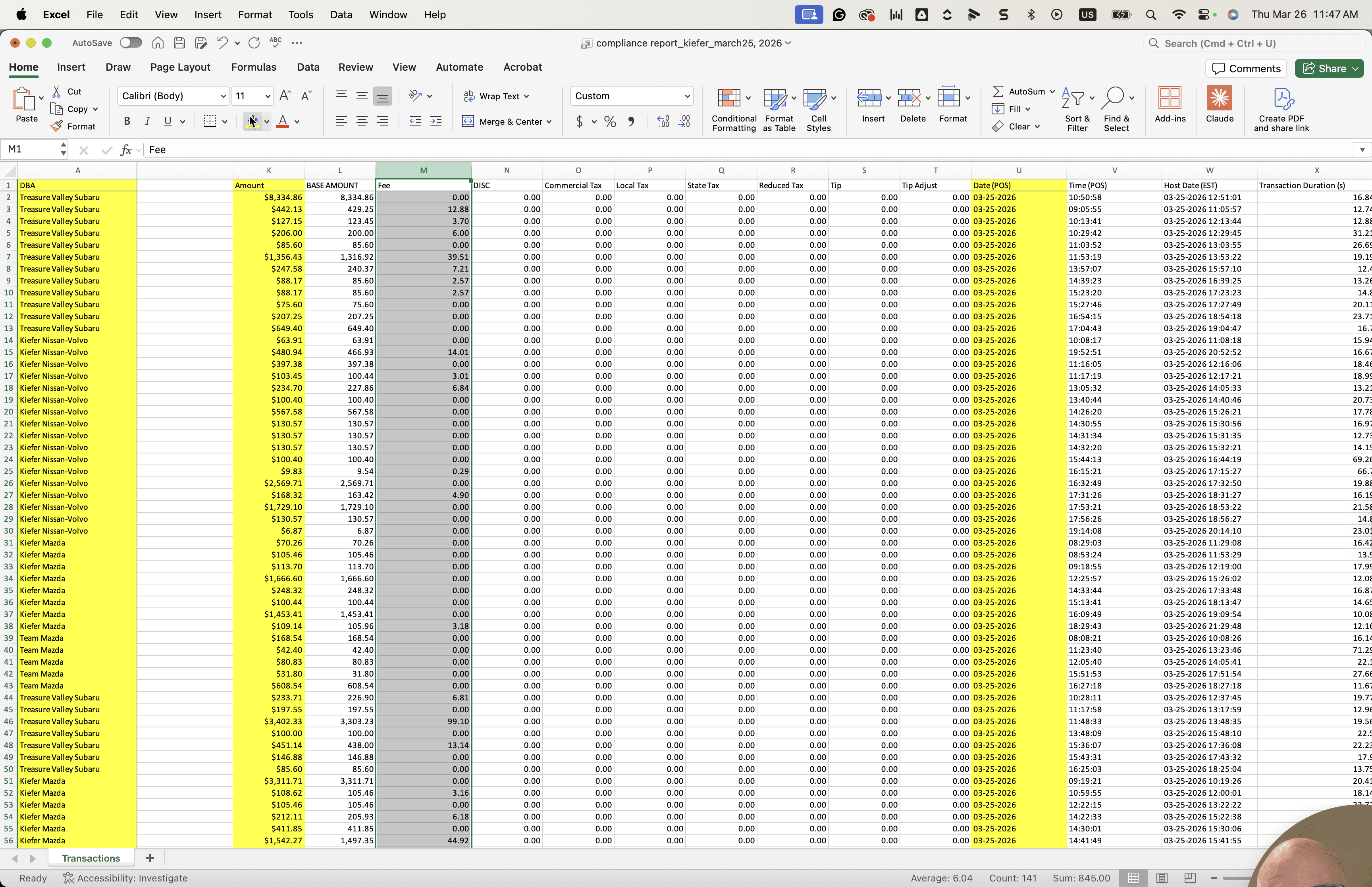Screen dimensions: 1372x887
Task: Add a new sheet with plus button
Action: pyautogui.click(x=150, y=858)
